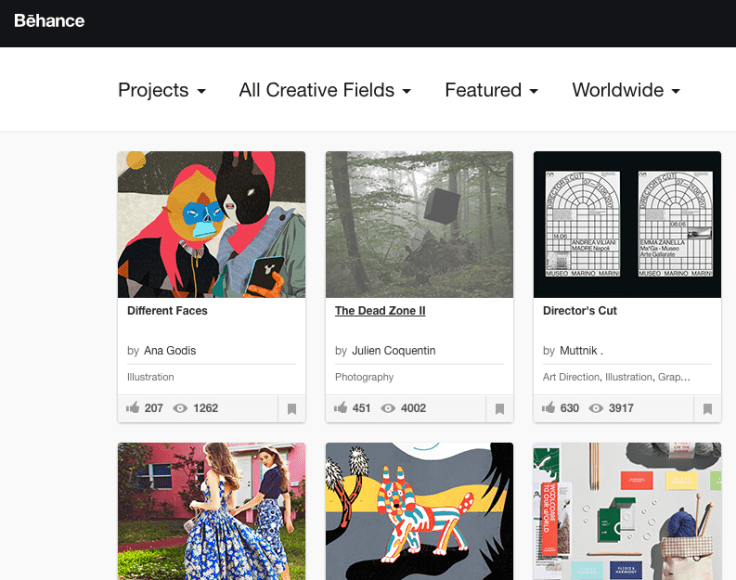Viewport: 736px width, 580px height.
Task: Open the Director's Cut poster thumbnail
Action: [x=627, y=224]
